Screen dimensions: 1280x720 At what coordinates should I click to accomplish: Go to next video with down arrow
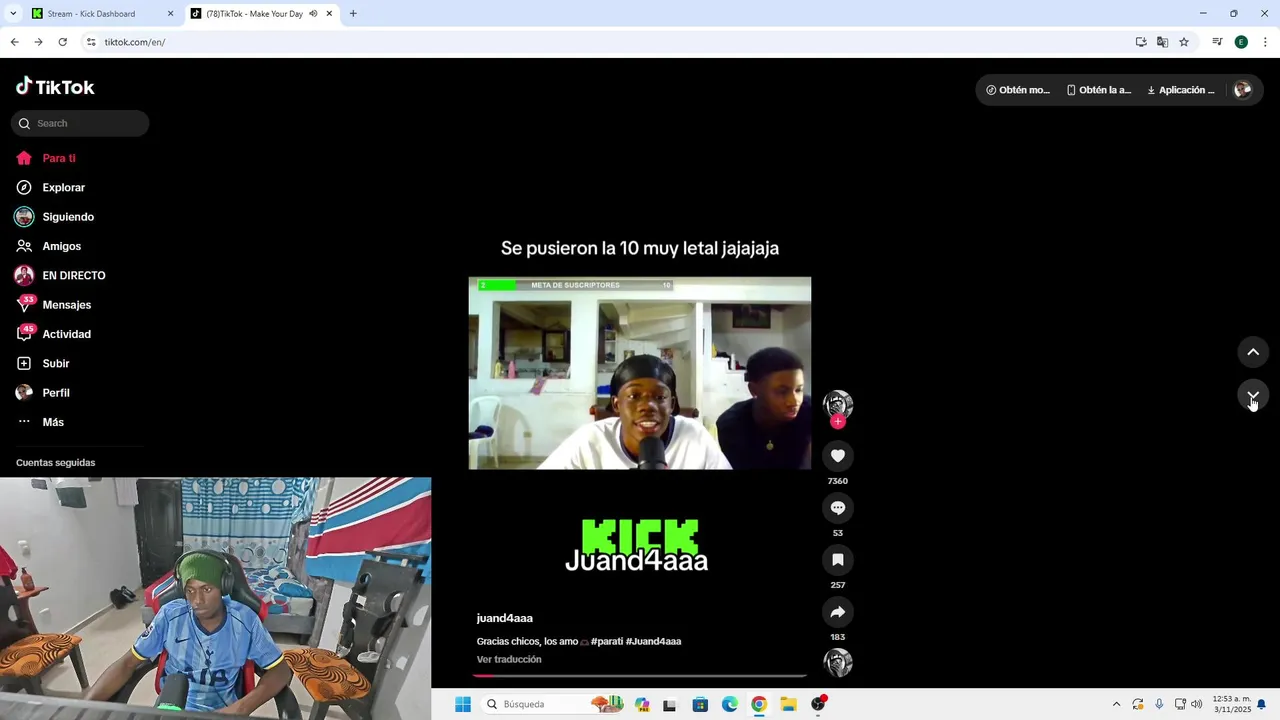[1253, 396]
